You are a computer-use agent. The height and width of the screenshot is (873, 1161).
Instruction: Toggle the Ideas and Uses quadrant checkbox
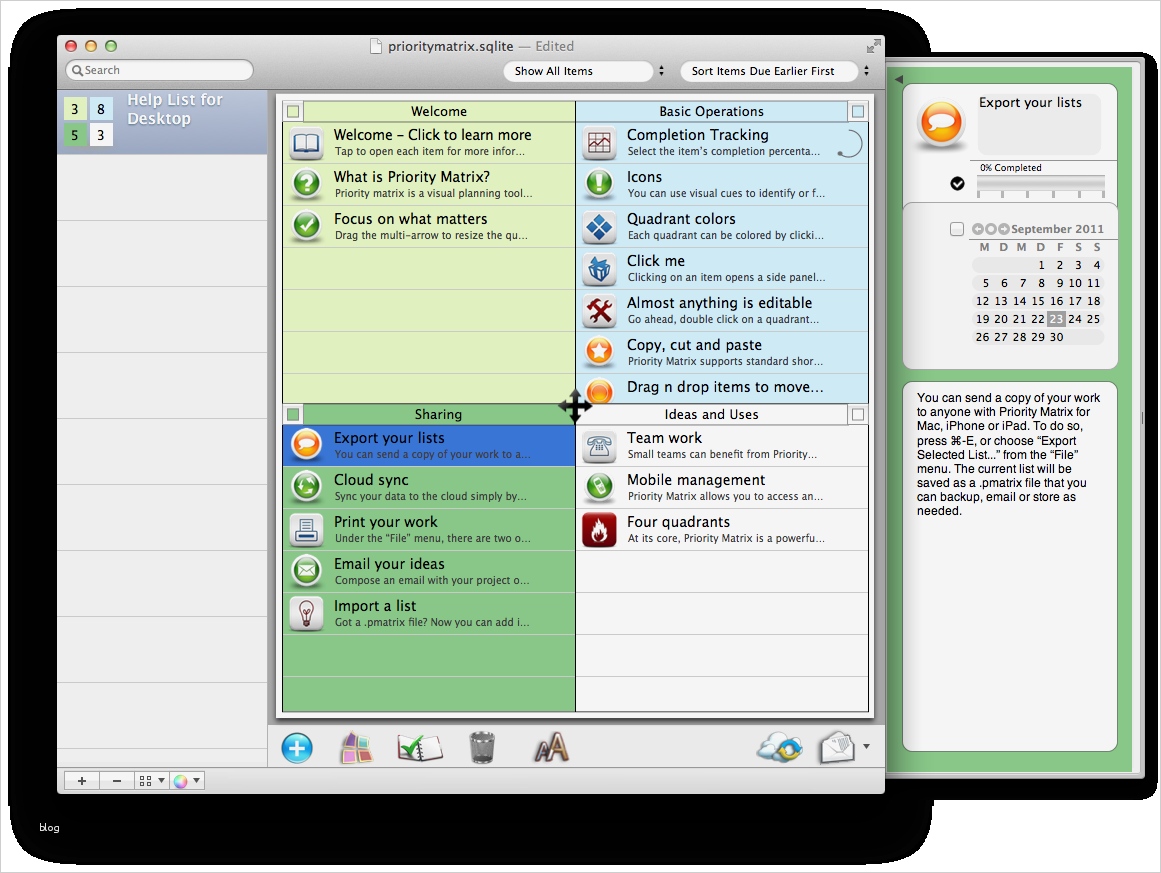[x=857, y=415]
